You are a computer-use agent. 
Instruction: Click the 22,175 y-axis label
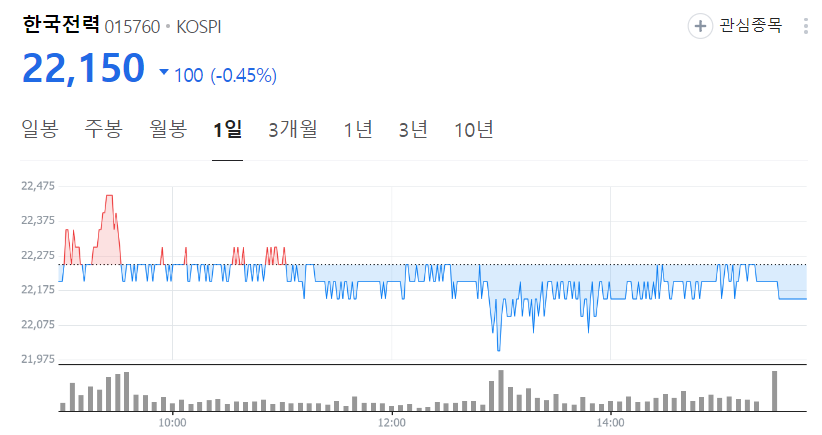[38, 290]
